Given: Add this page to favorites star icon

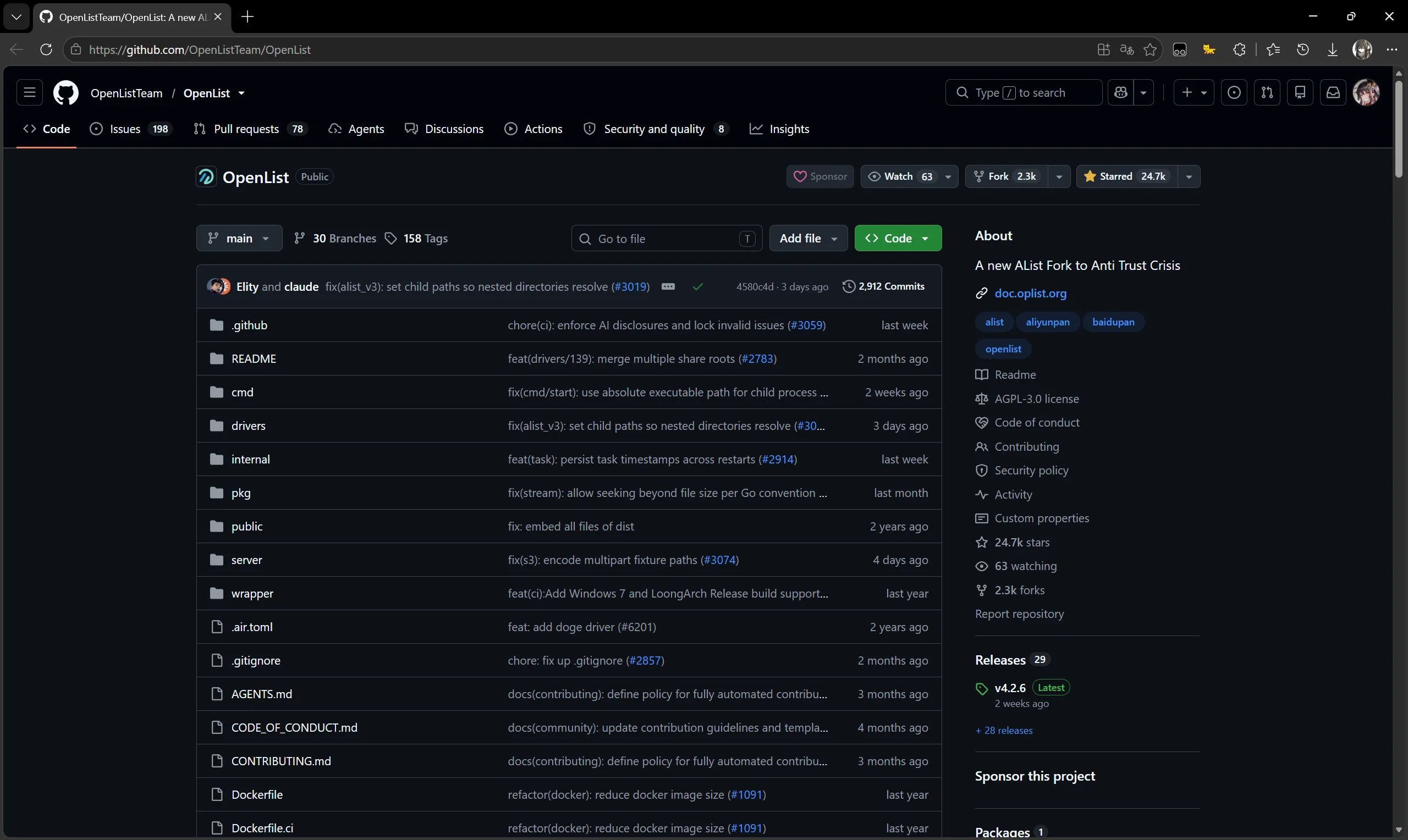Looking at the screenshot, I should pos(1149,50).
